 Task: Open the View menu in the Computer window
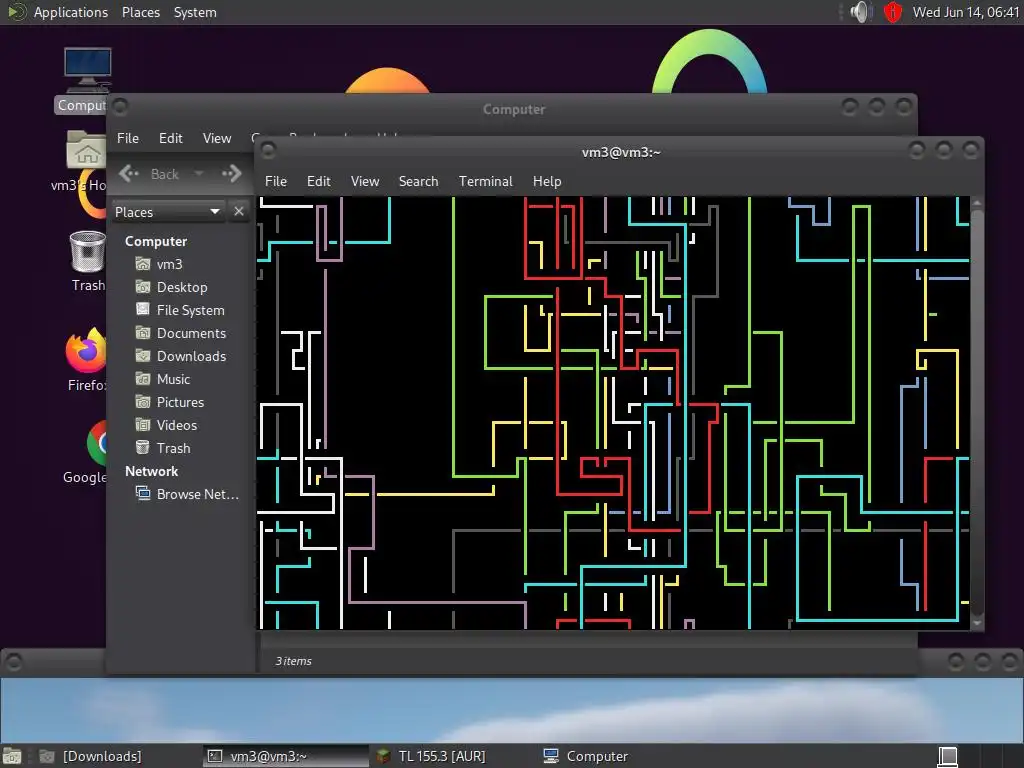(217, 138)
